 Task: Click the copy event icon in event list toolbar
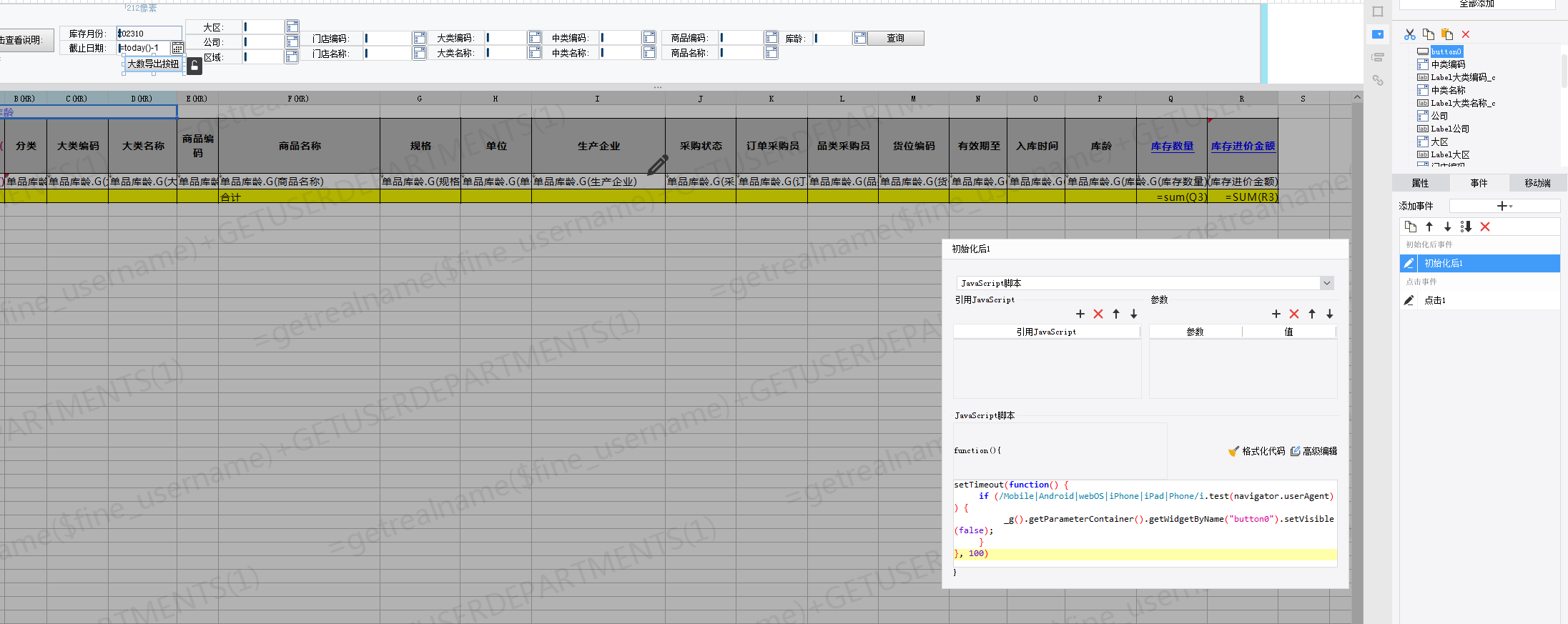(1411, 227)
